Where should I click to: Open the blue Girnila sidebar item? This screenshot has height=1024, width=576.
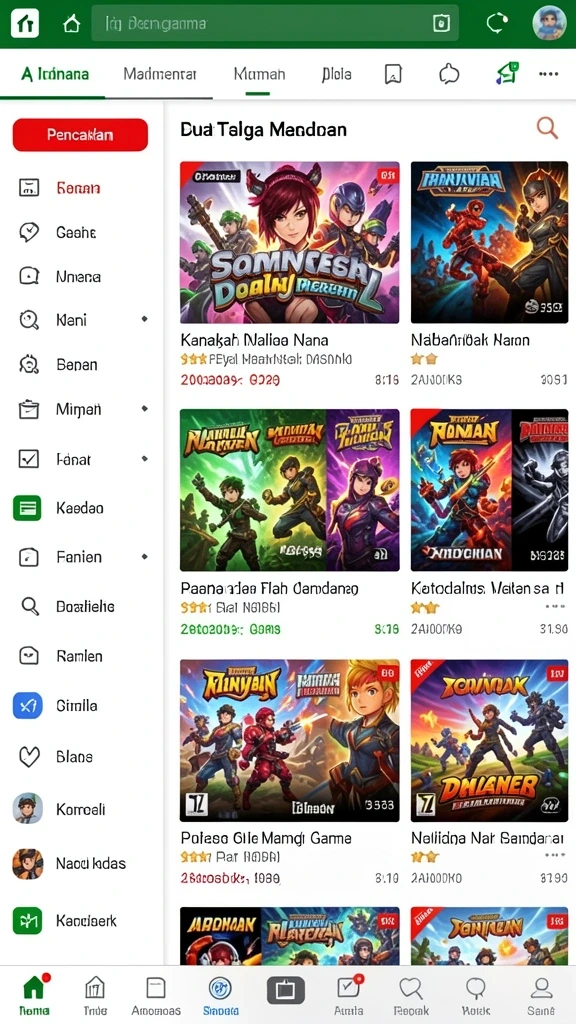(x=56, y=705)
